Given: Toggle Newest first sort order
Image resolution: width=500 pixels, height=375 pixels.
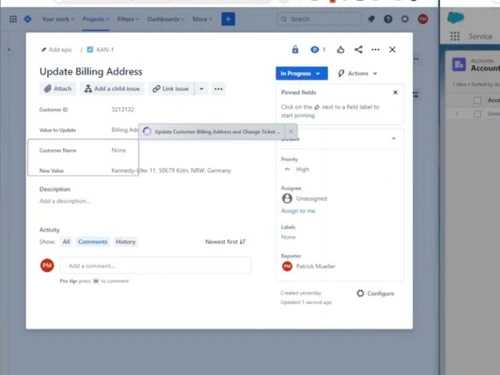Looking at the screenshot, I should (x=225, y=242).
